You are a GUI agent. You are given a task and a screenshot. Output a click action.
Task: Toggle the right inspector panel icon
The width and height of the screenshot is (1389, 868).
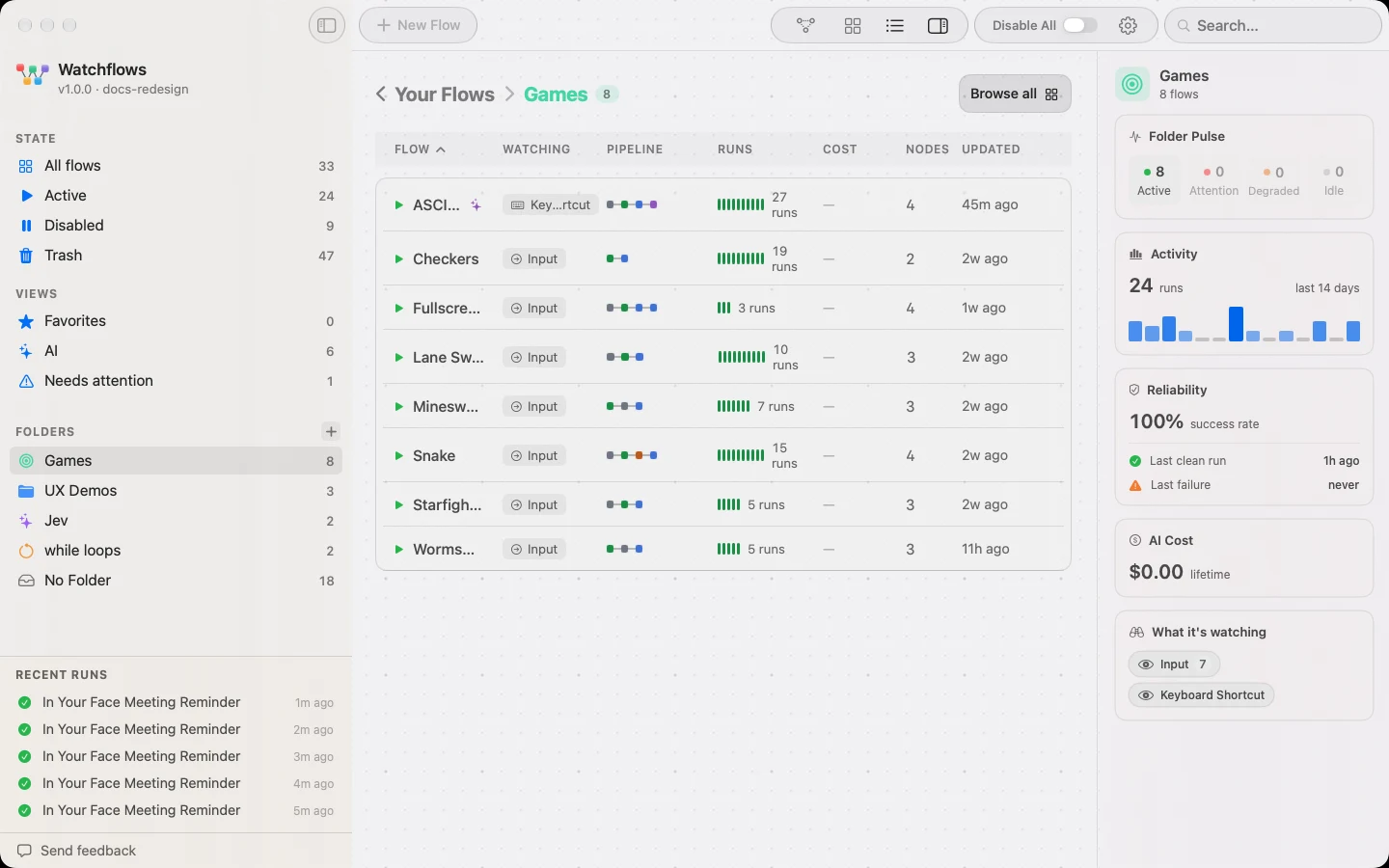[x=938, y=26]
